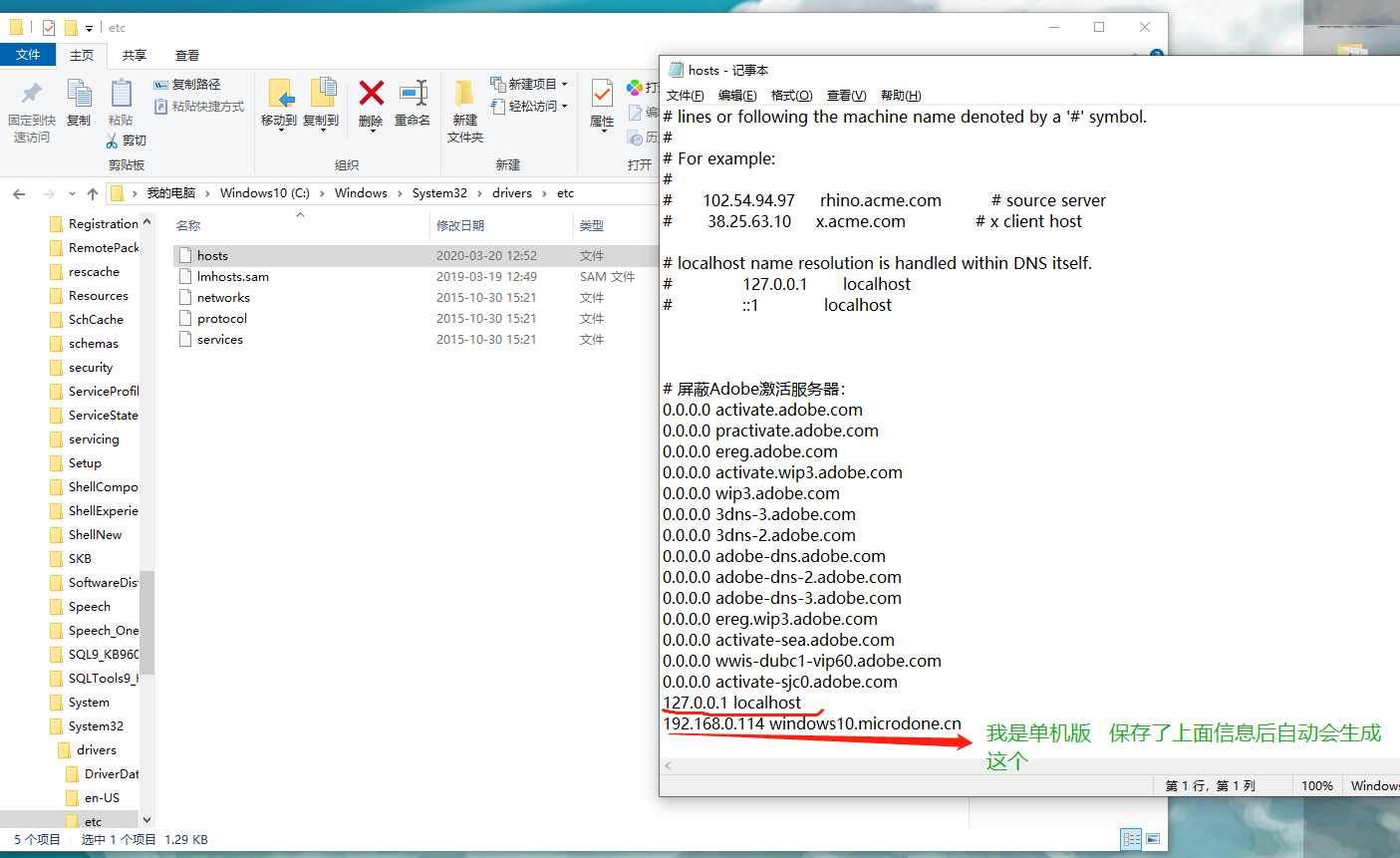
Task: Open the Customize Quick Access Toolbar dropdown
Action: click(x=89, y=28)
